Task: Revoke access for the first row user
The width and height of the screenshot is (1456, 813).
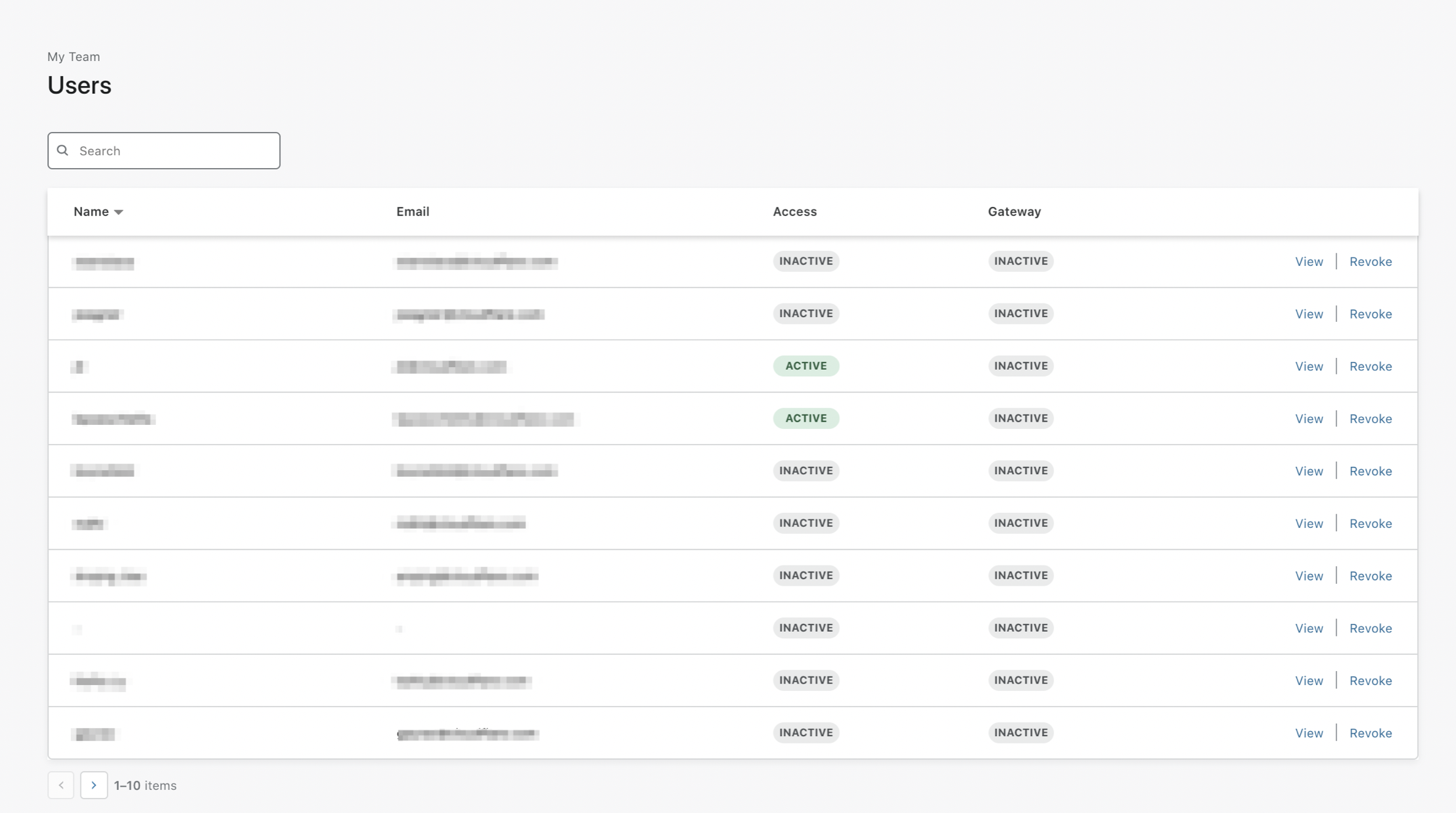Action: click(1370, 261)
